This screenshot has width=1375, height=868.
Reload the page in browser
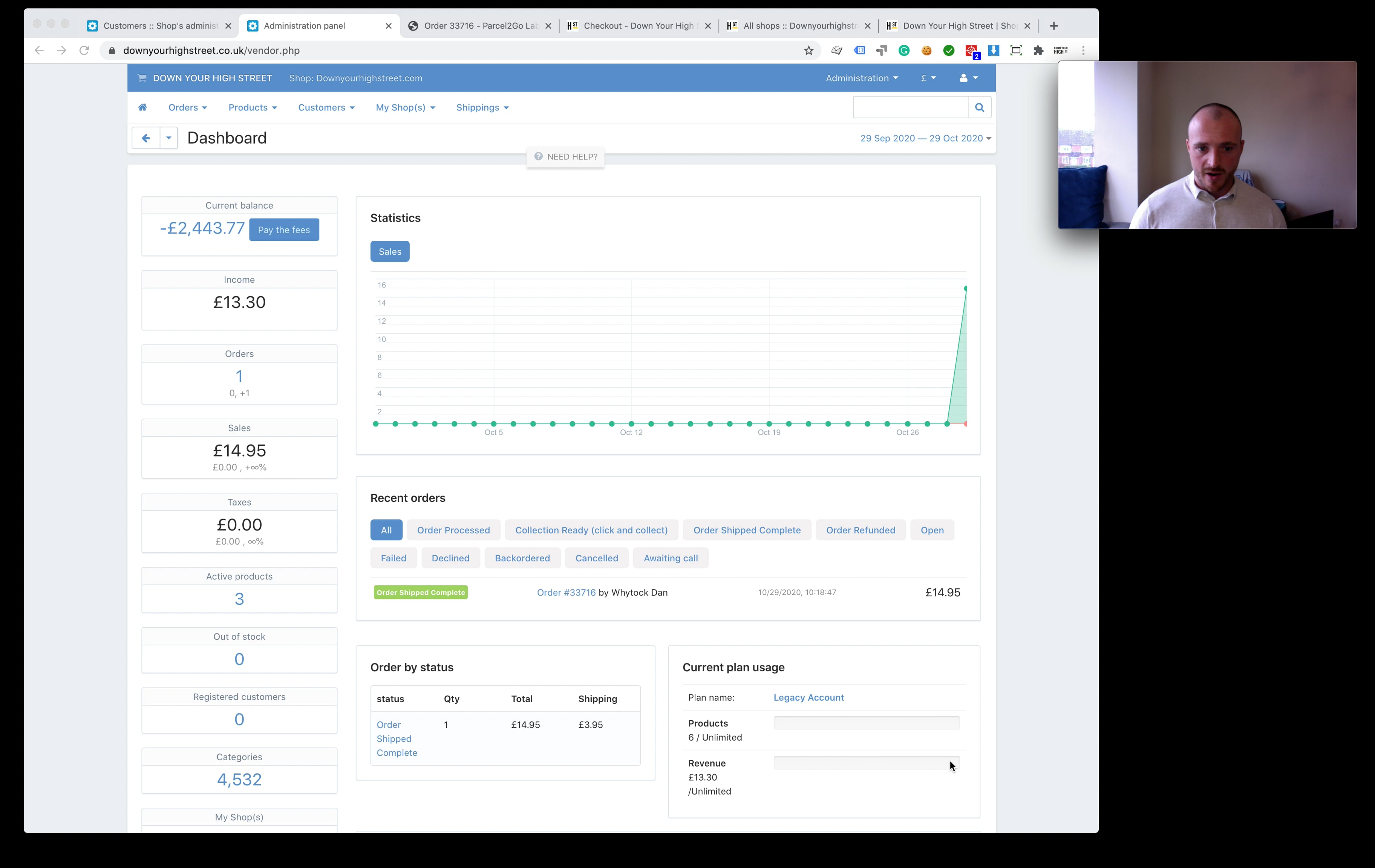pos(84,51)
